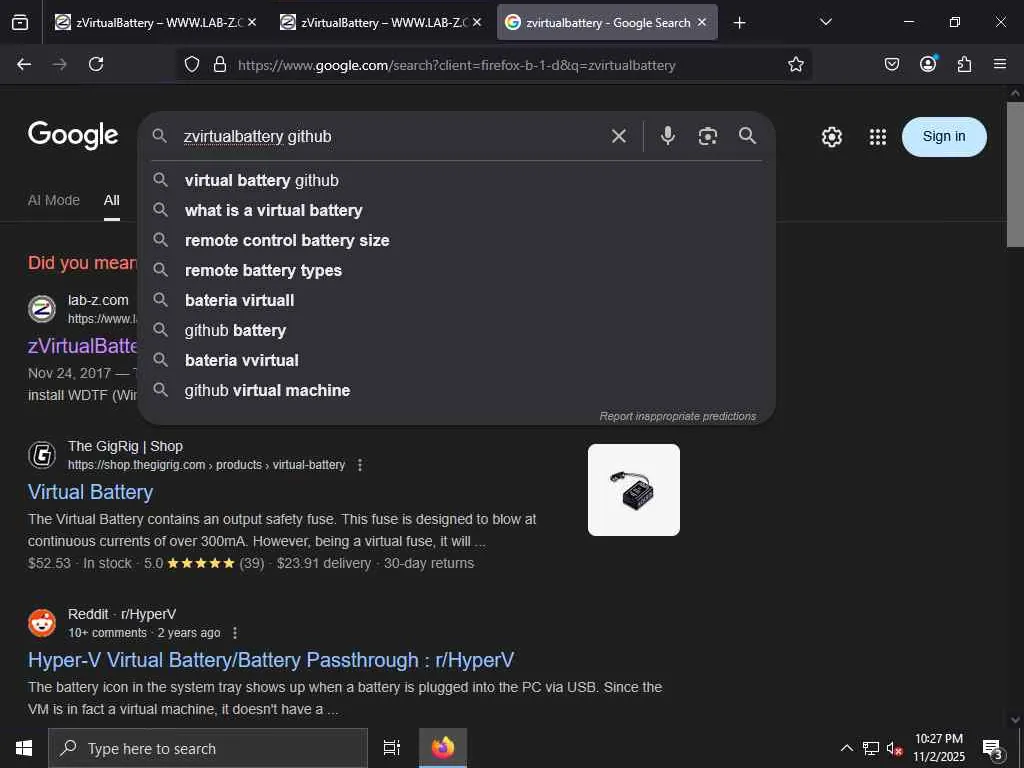Click Firefox icon in the taskbar
This screenshot has height=768, width=1024.
(443, 748)
